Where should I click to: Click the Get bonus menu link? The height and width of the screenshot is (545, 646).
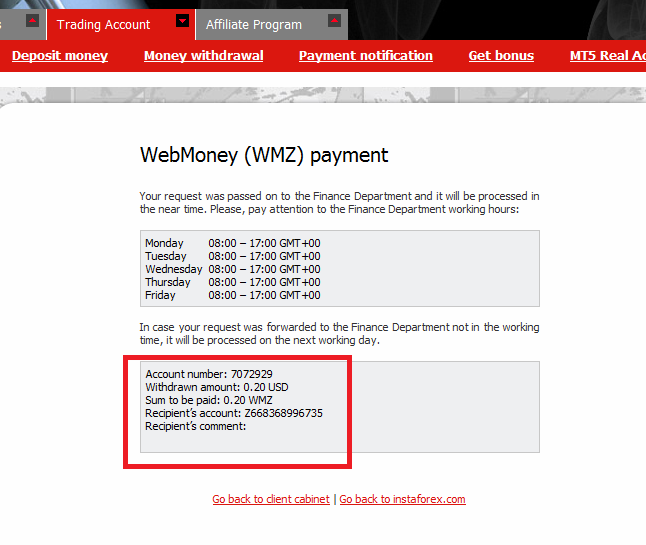tap(501, 56)
